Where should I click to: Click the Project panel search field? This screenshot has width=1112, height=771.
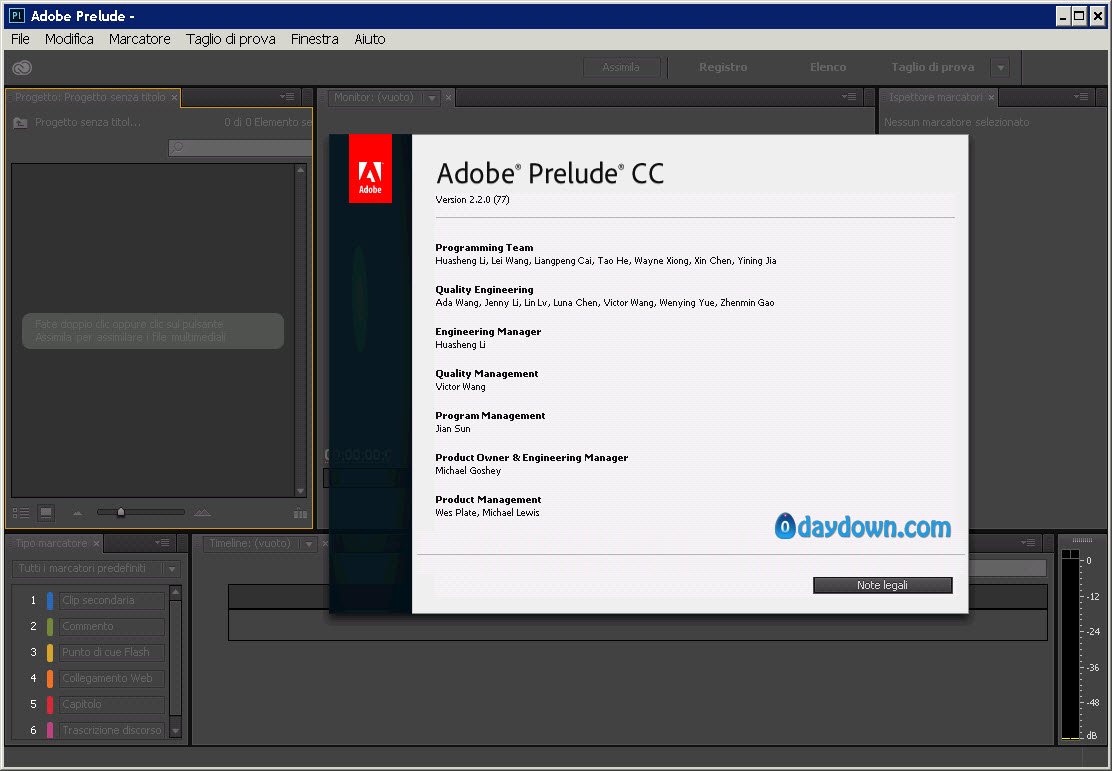pos(240,148)
